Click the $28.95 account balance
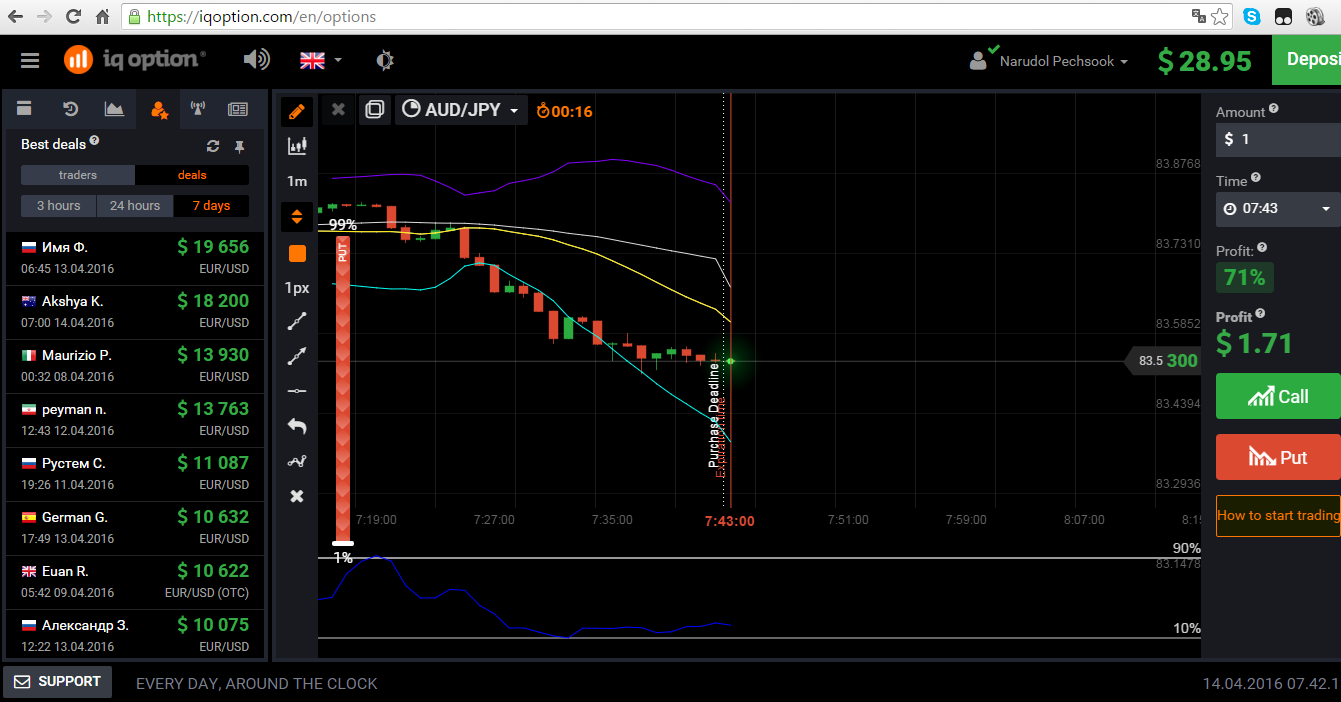Screen dimensions: 1341x702 1205,61
